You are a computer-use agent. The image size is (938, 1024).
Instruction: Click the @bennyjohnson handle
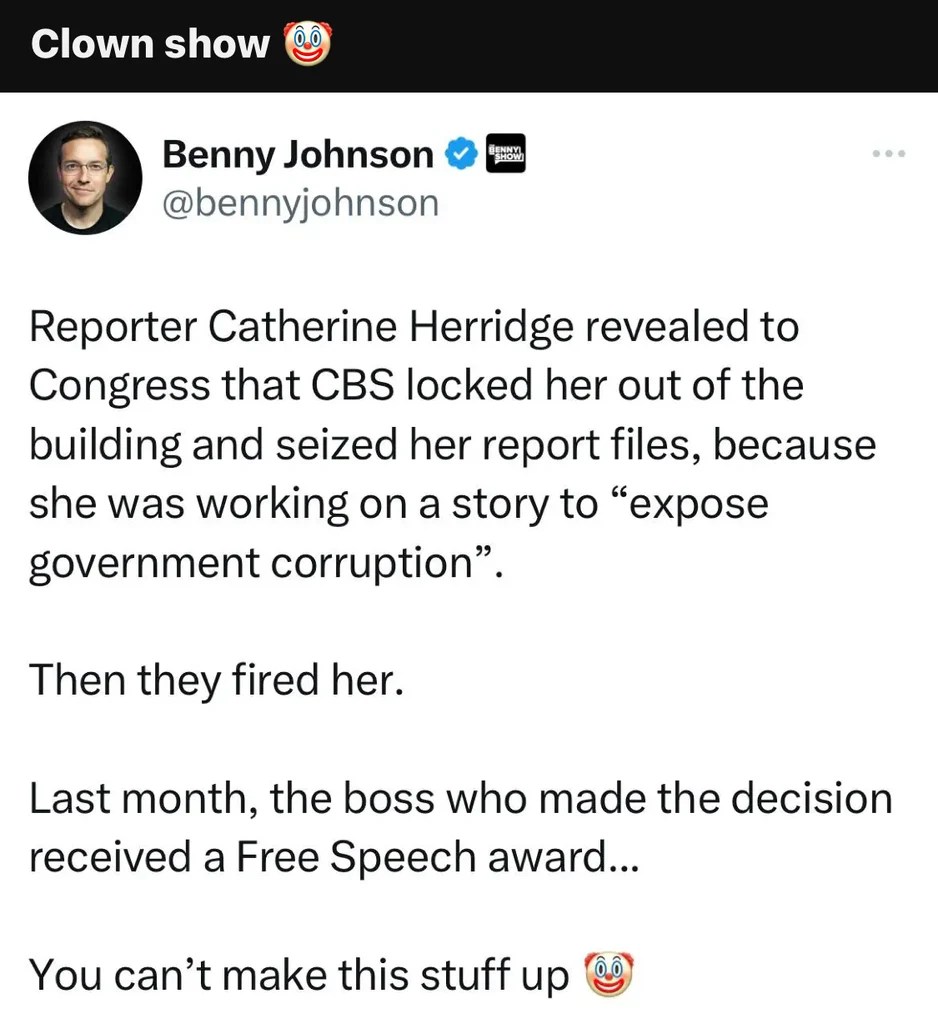click(300, 203)
